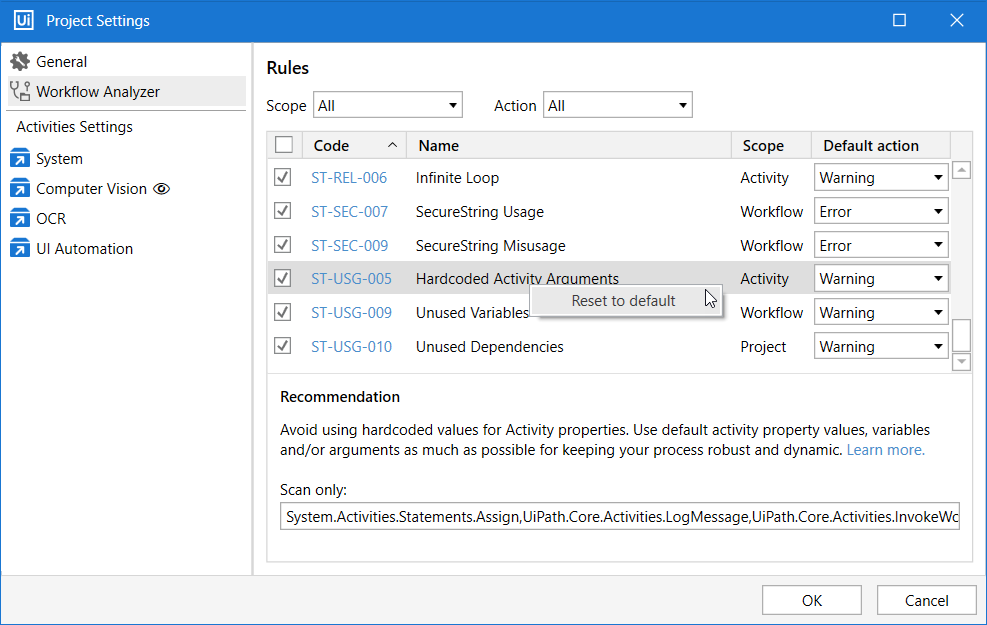Open the Scope filter dropdown
Image resolution: width=987 pixels, height=625 pixels.
pyautogui.click(x=388, y=105)
